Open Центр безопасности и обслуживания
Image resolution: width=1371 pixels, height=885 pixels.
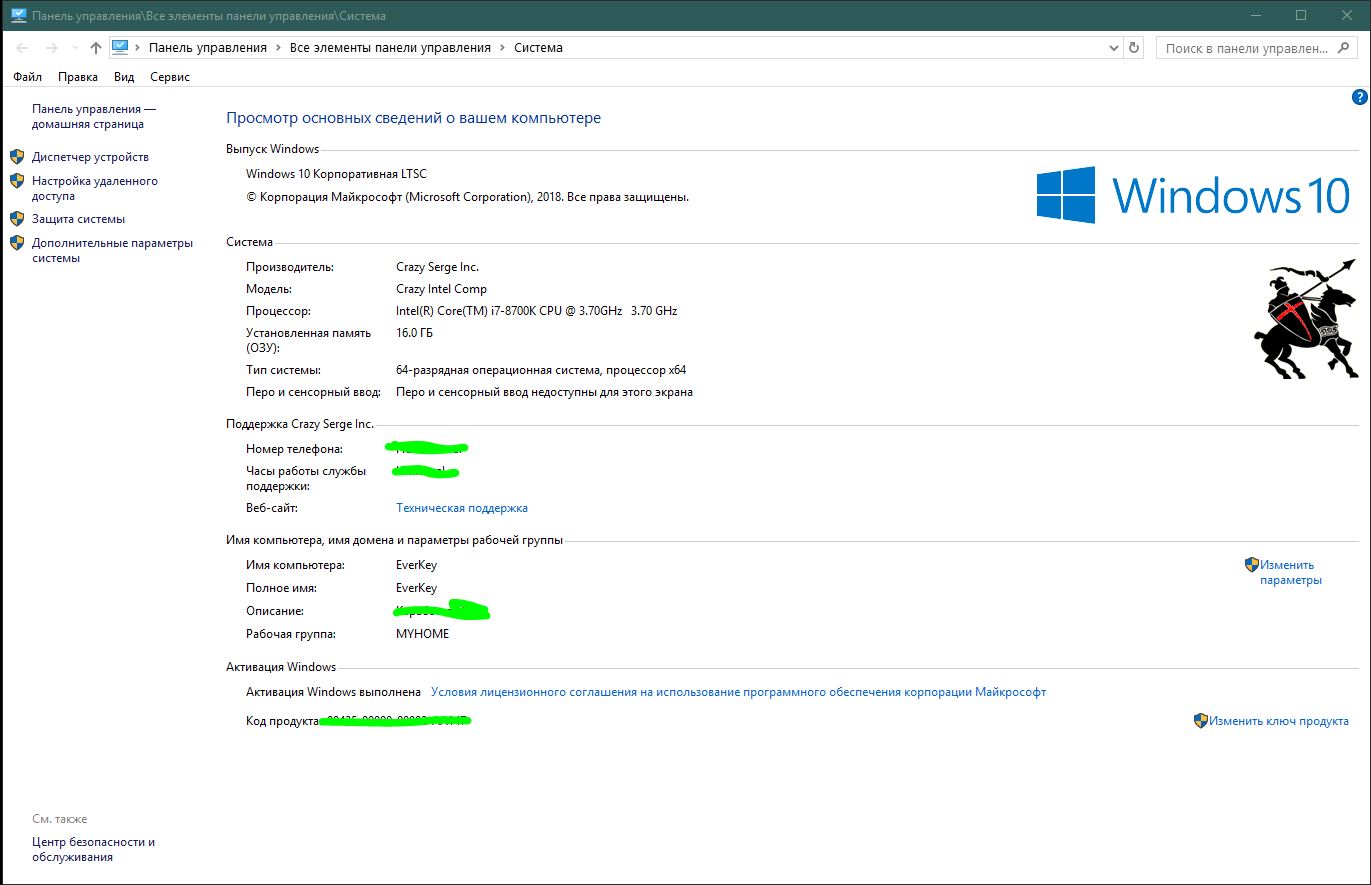pos(93,849)
